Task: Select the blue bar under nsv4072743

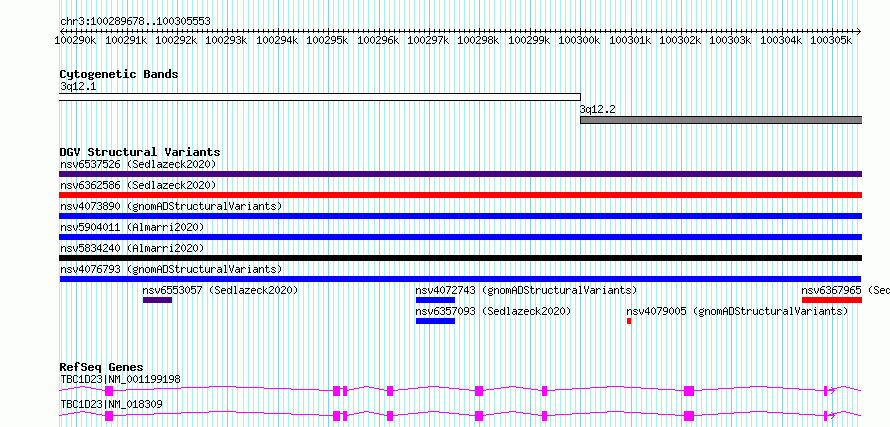Action: point(435,300)
